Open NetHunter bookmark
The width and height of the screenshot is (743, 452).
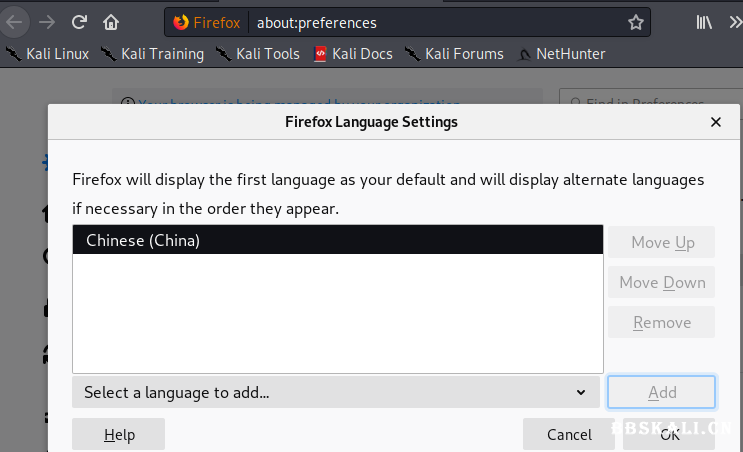pyautogui.click(x=560, y=54)
